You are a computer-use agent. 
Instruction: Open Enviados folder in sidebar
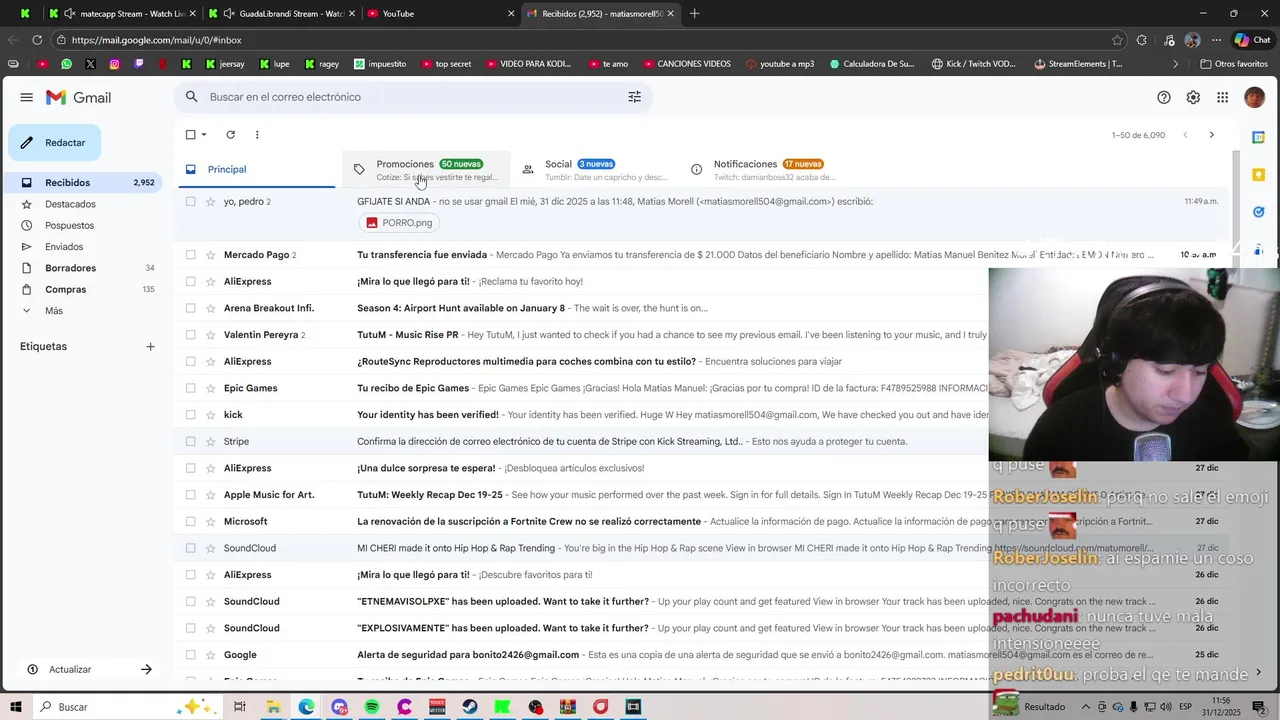coord(86,247)
